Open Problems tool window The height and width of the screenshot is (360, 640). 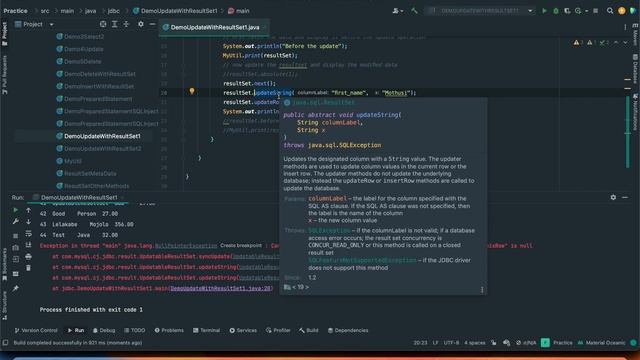(169, 331)
